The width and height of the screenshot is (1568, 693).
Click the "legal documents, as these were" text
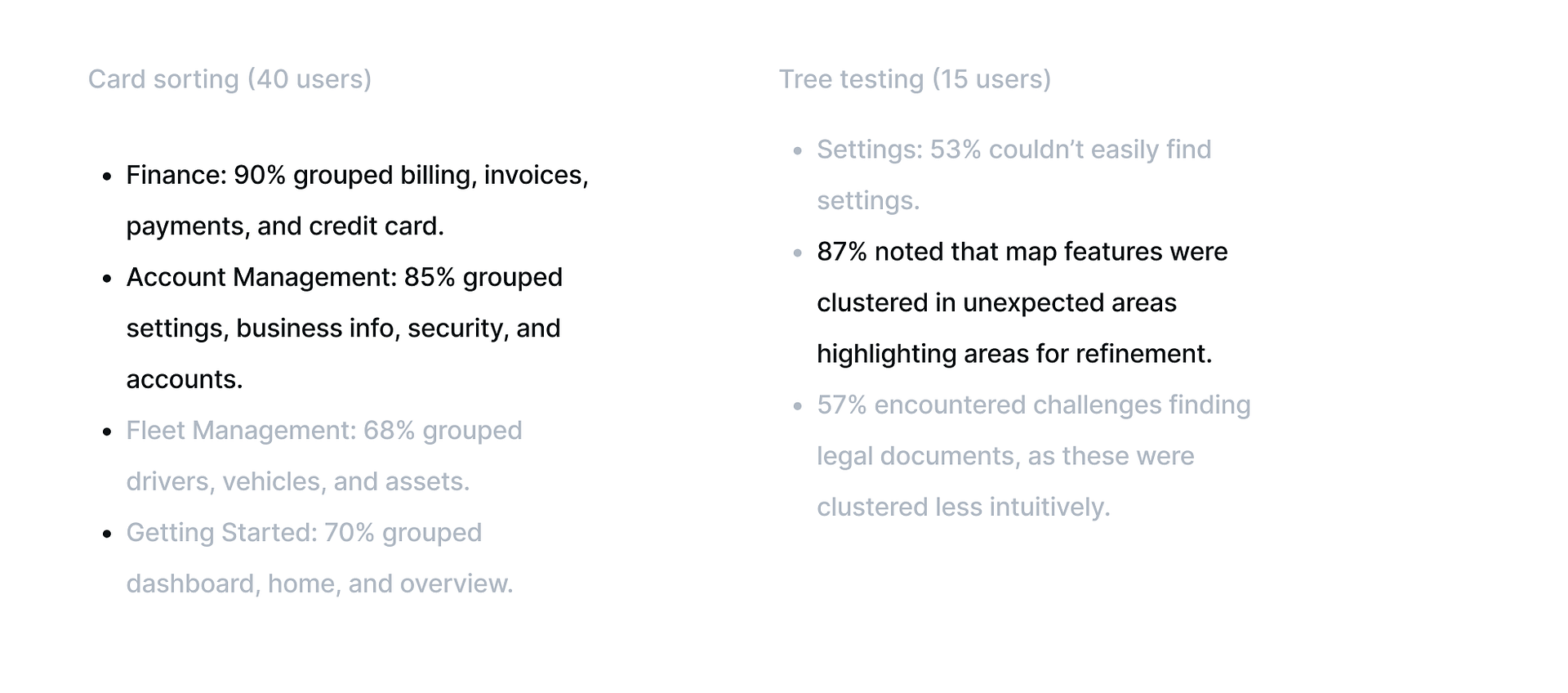point(1005,456)
